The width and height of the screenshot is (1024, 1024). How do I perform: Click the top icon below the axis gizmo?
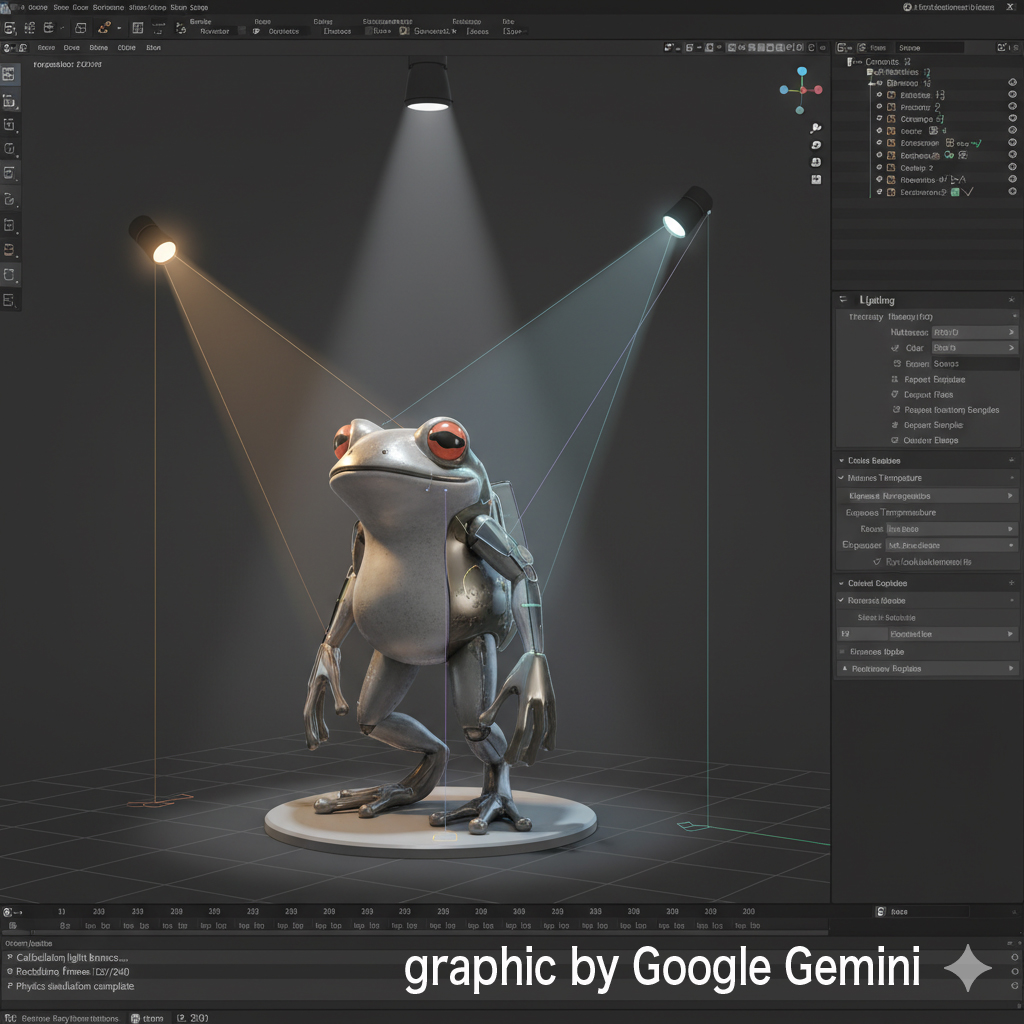click(816, 128)
